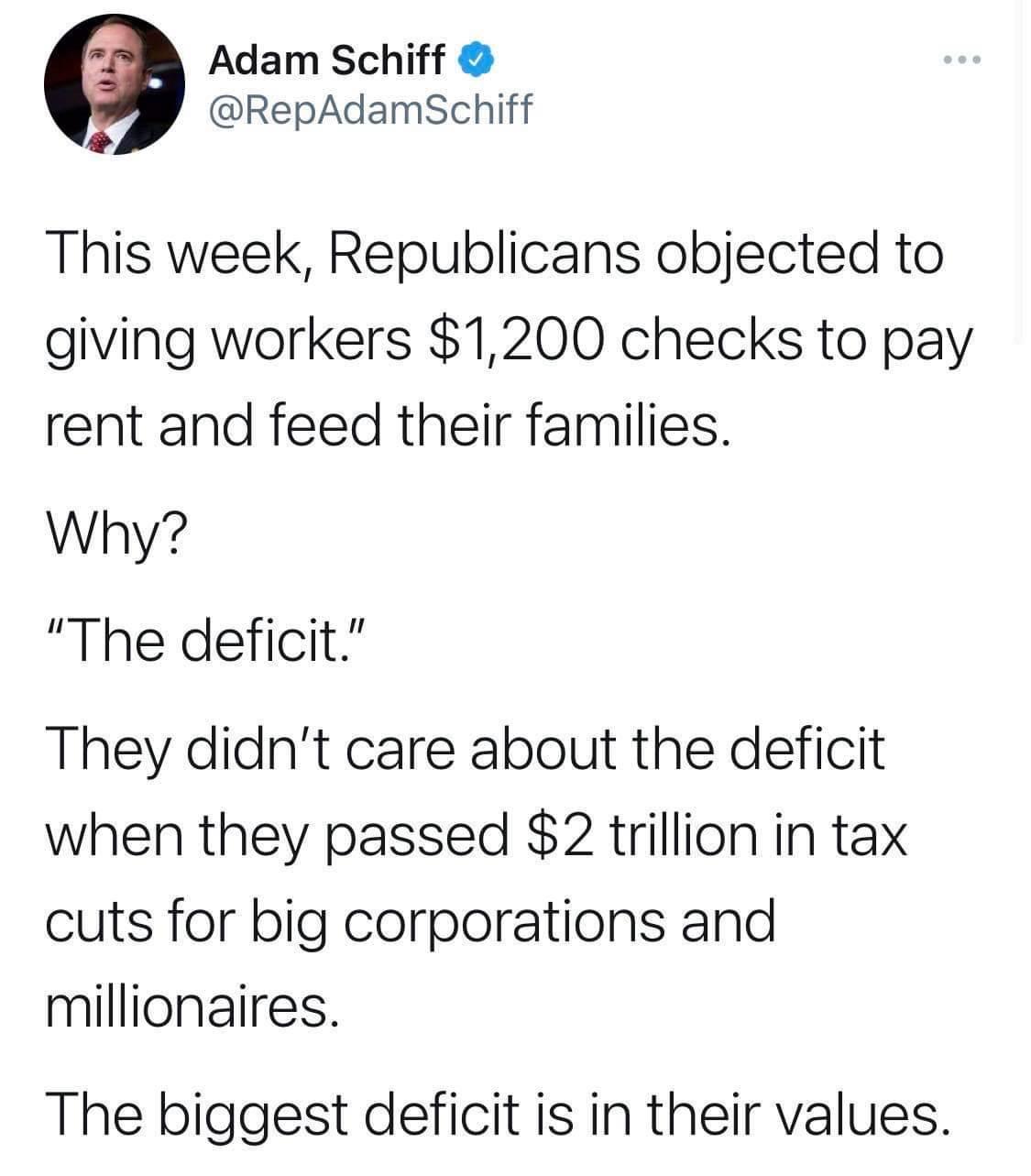The height and width of the screenshot is (1176, 1031).
Task: Select the @RepAdamSchiff handle
Action: pyautogui.click(x=369, y=110)
